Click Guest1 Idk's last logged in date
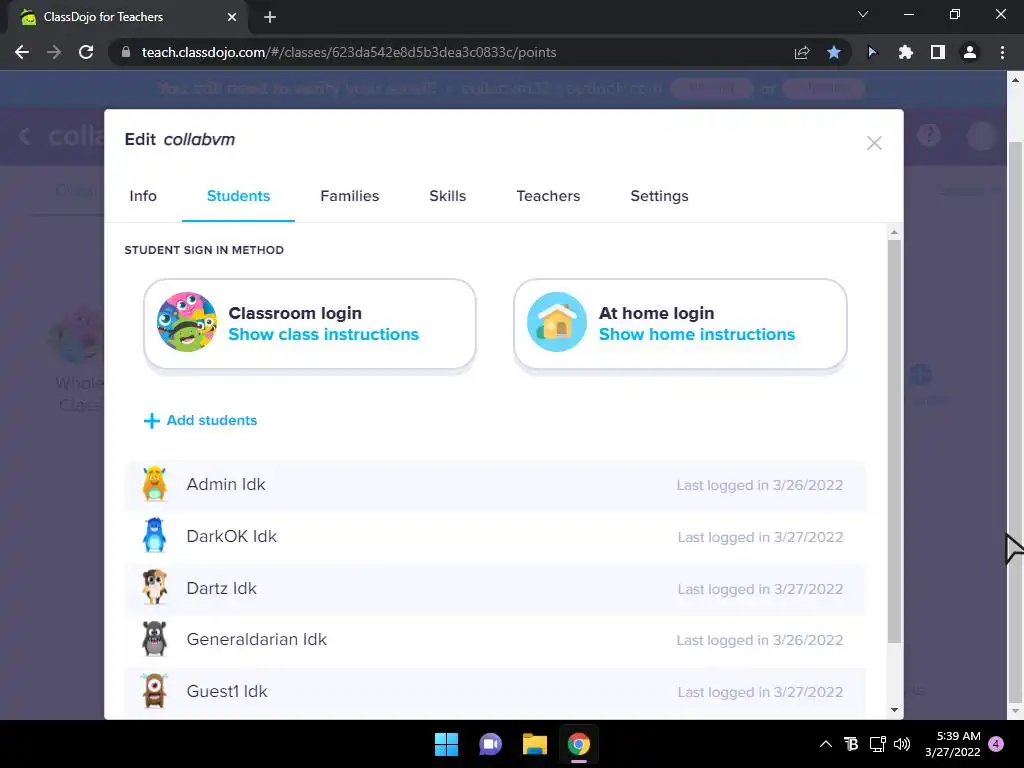Viewport: 1024px width, 768px height. point(760,692)
